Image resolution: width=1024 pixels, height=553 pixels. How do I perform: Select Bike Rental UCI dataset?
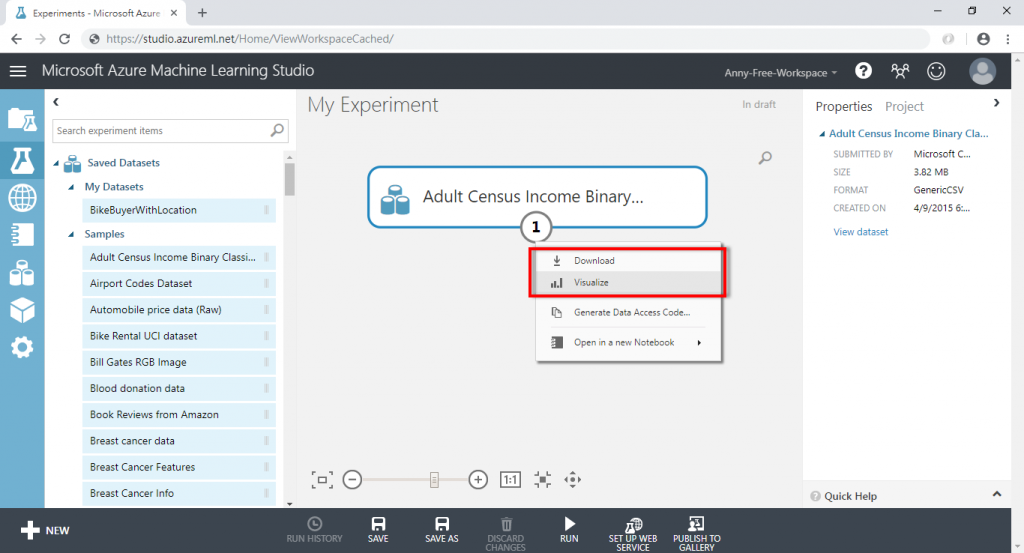click(x=179, y=336)
